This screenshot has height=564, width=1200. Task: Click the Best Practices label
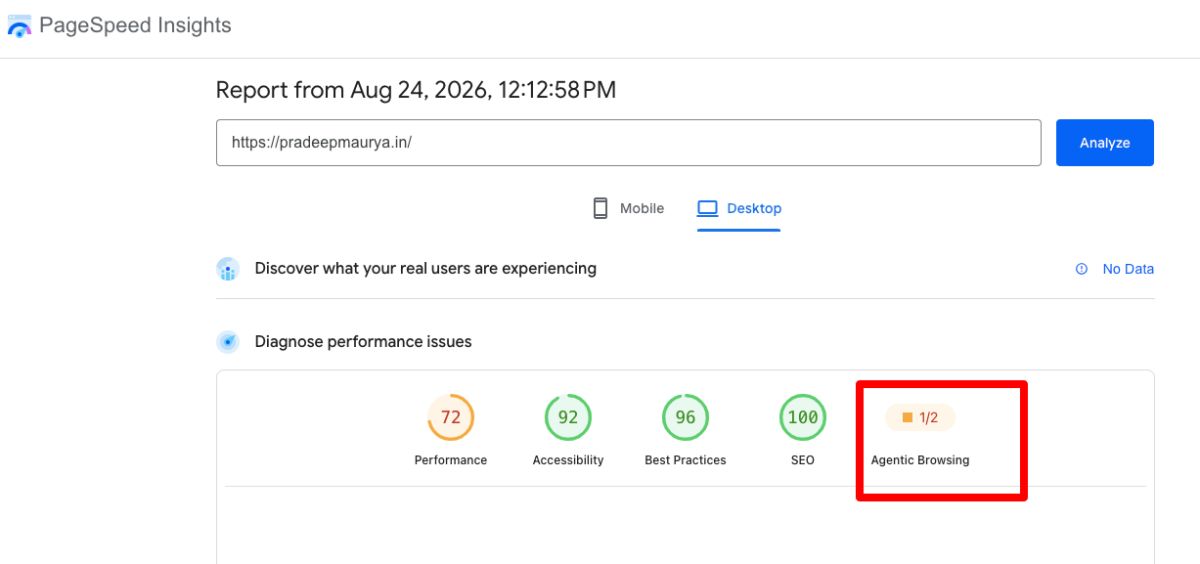coord(685,460)
